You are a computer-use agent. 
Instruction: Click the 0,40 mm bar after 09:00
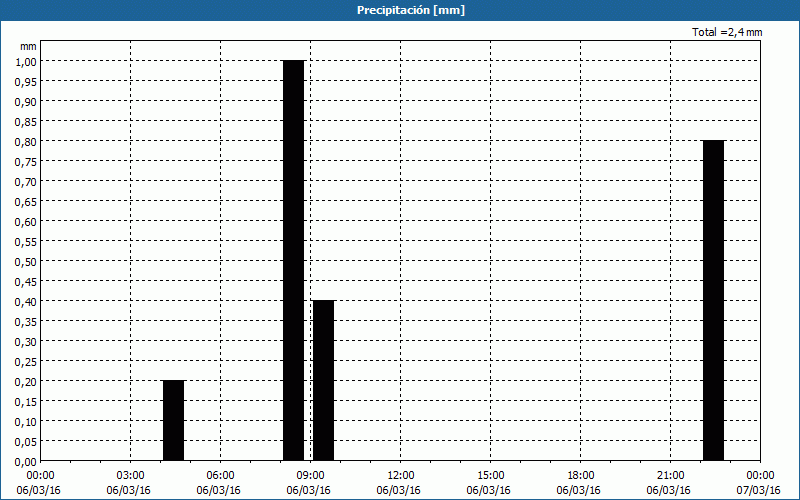(x=323, y=381)
